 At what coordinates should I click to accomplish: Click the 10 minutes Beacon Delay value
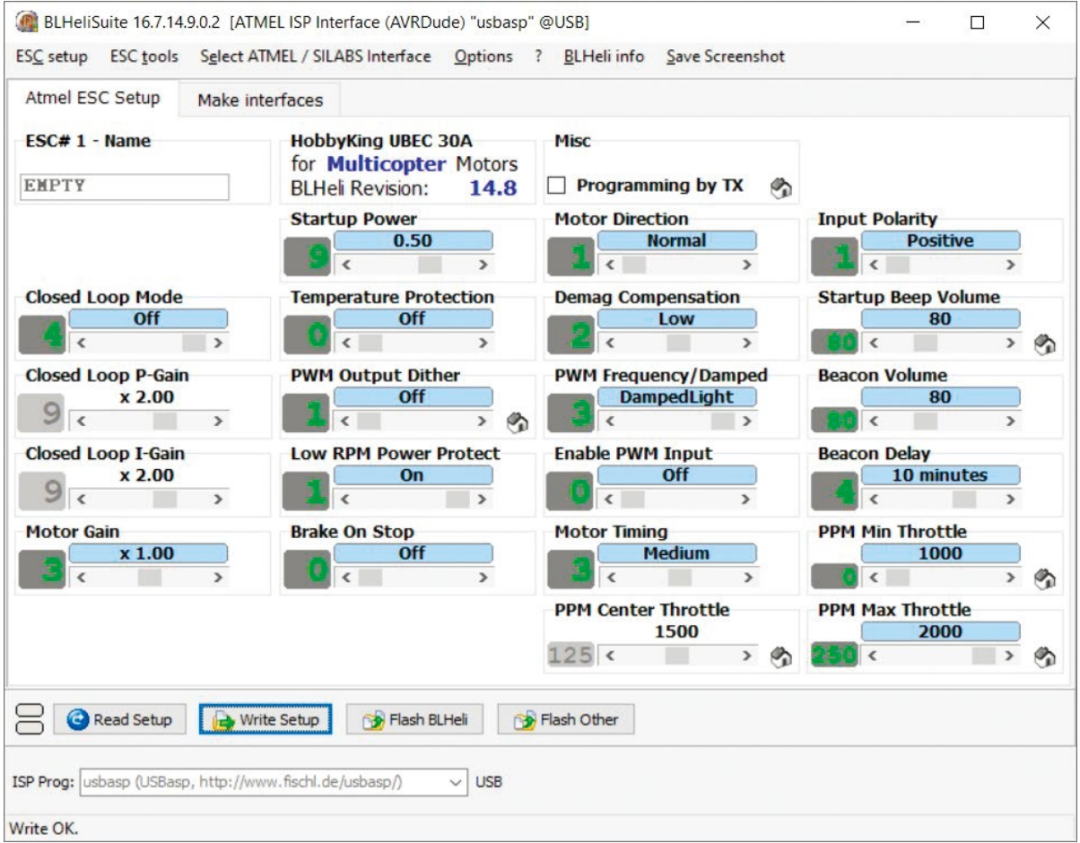pos(940,475)
